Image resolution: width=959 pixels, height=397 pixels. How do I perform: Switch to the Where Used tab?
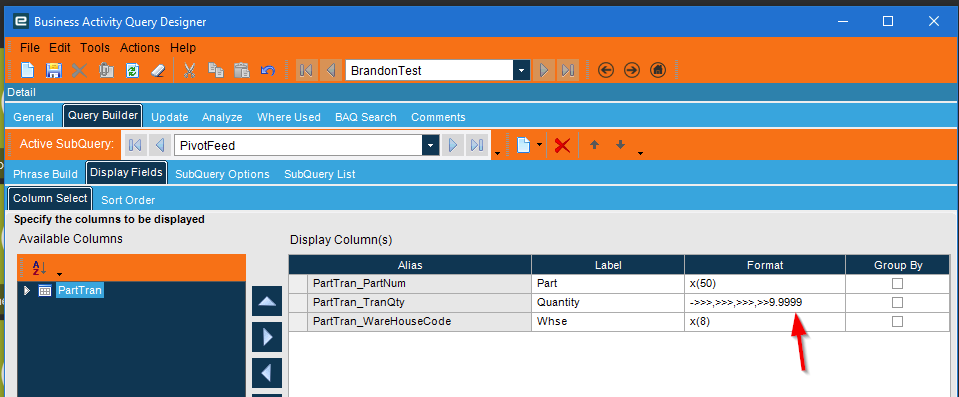click(289, 117)
